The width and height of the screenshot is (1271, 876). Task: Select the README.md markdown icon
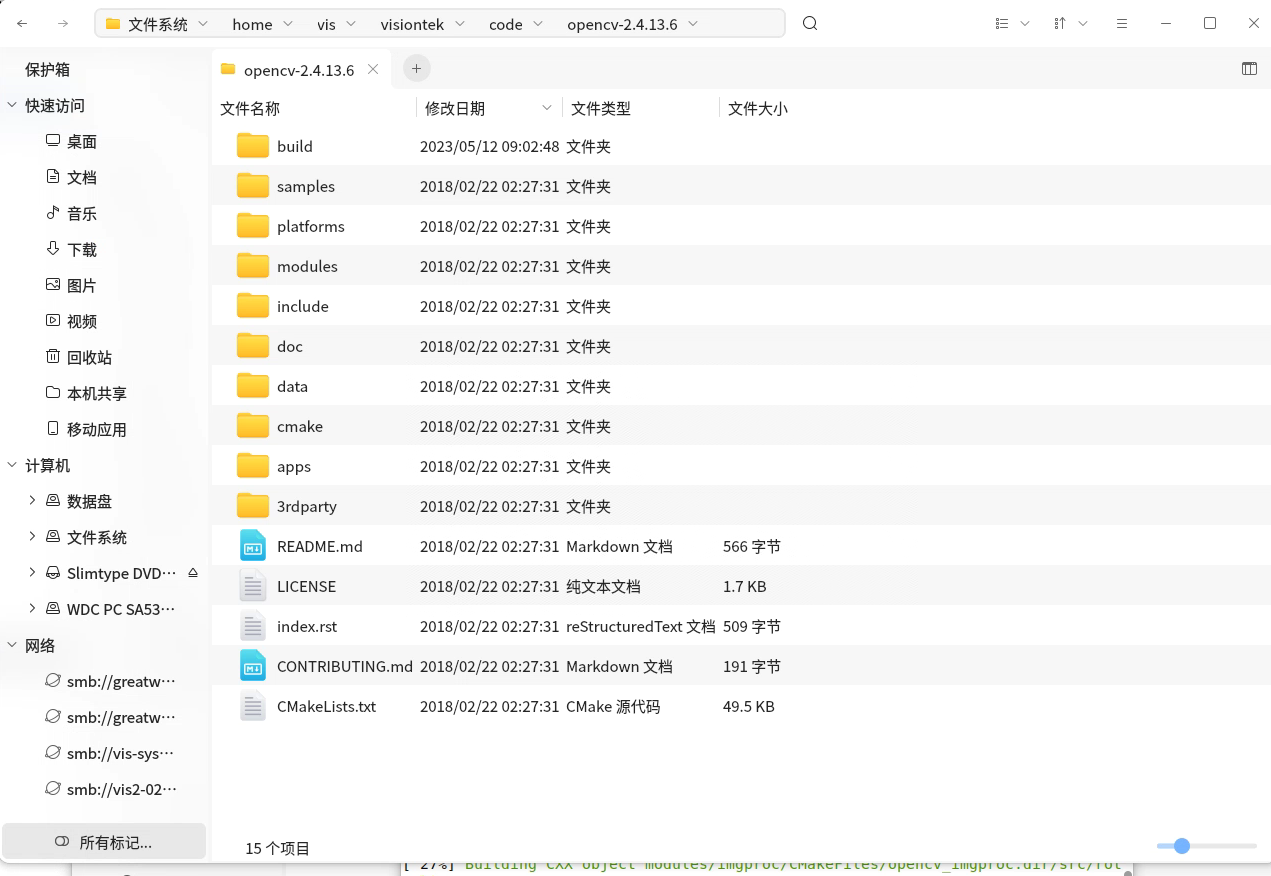pyautogui.click(x=253, y=546)
